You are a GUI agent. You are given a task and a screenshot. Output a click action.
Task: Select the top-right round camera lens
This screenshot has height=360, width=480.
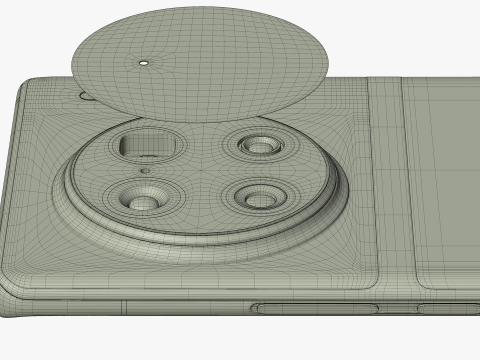click(261, 145)
